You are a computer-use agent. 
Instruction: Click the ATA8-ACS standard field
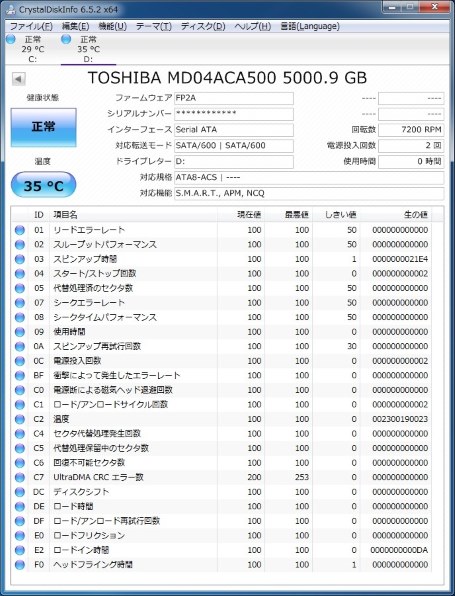(309, 178)
